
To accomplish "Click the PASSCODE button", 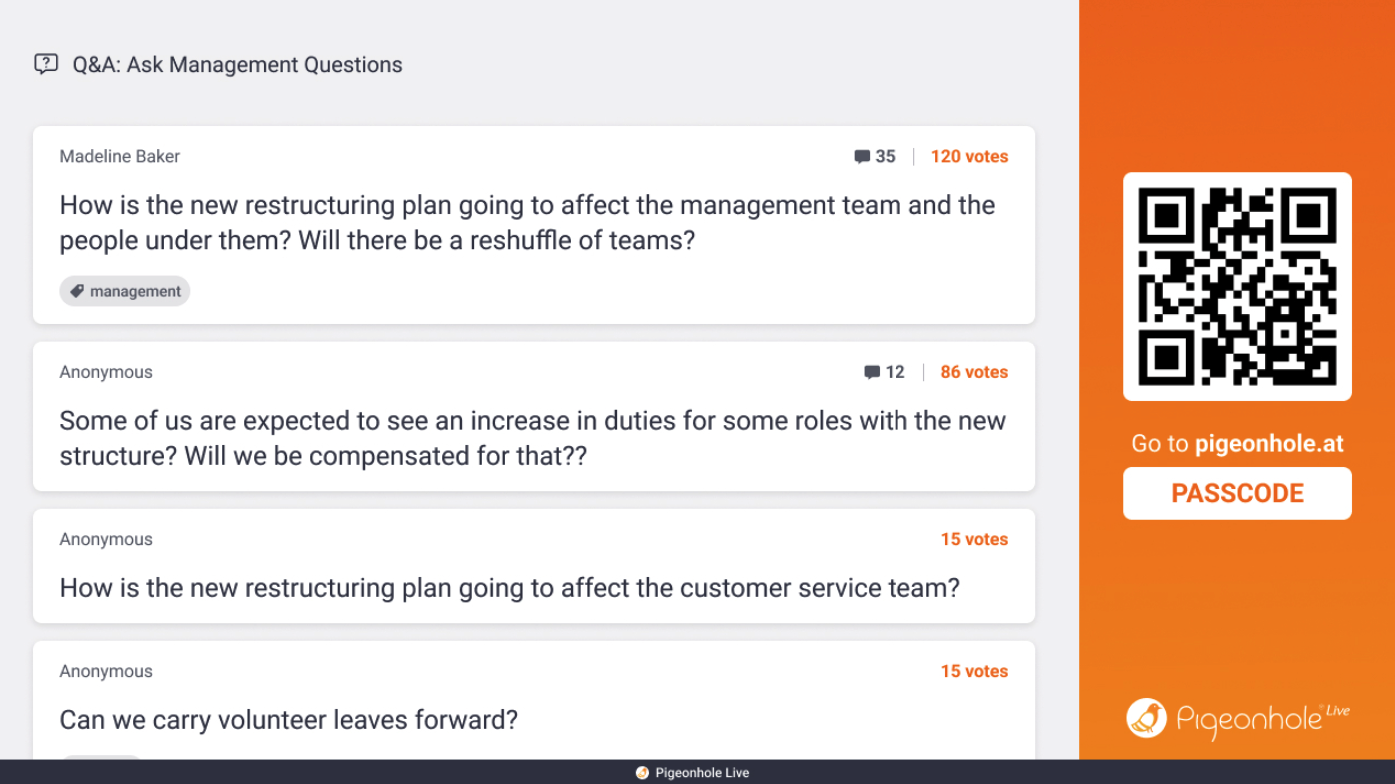I will pos(1237,494).
